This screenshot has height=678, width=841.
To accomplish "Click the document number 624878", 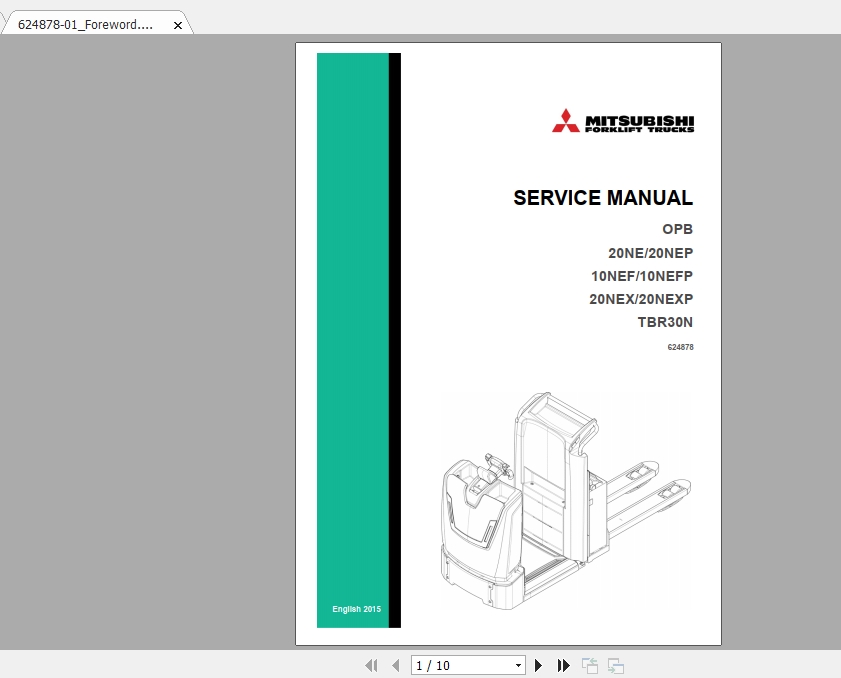I will pyautogui.click(x=679, y=347).
